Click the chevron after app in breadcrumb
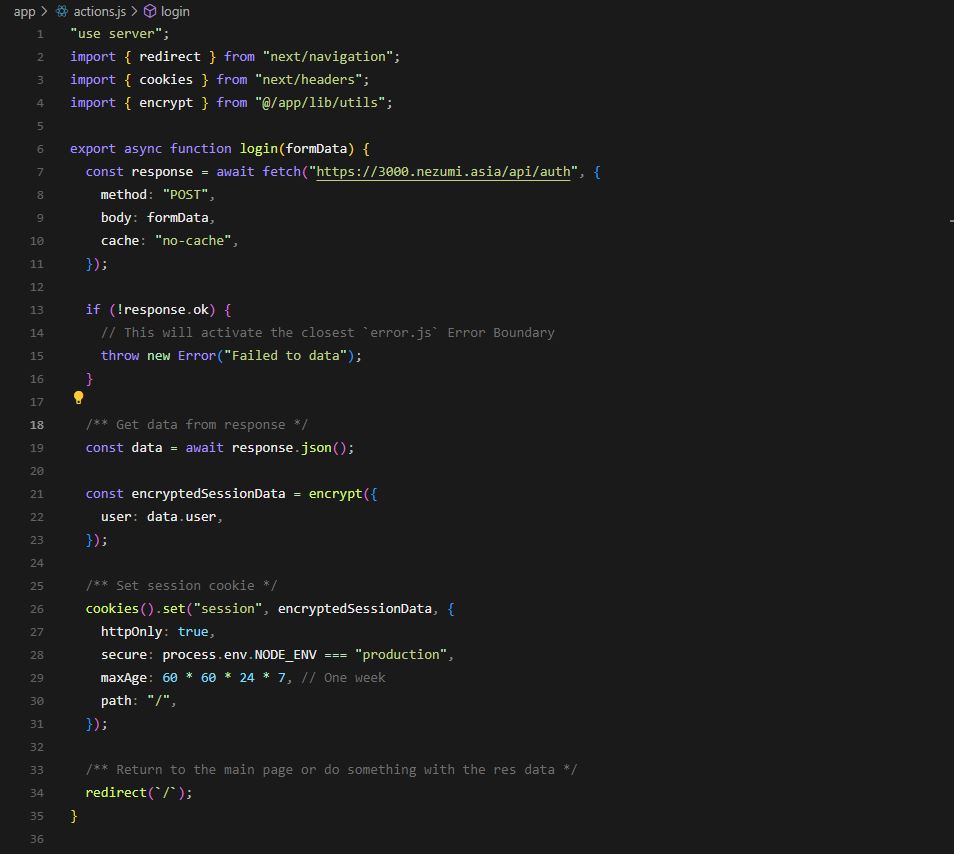 (x=44, y=11)
